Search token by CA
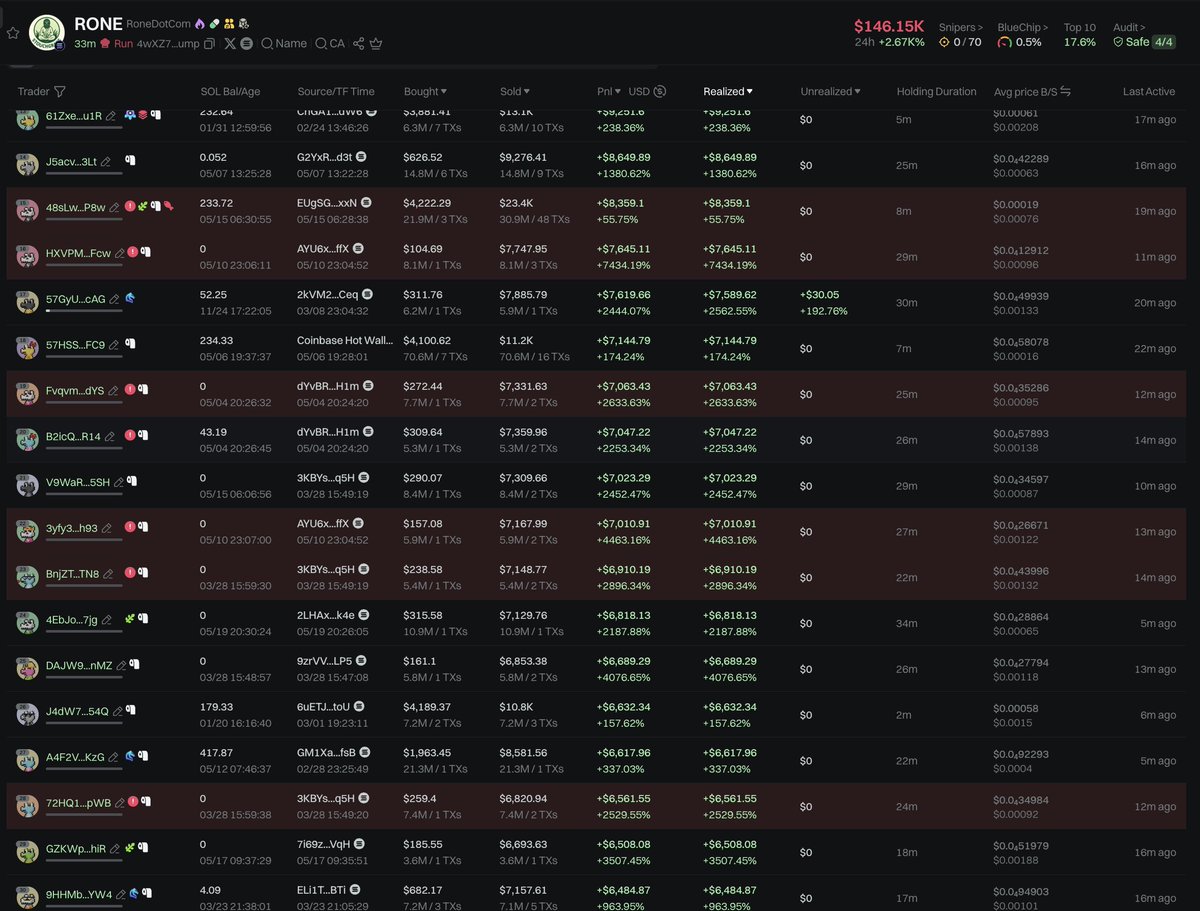Viewport: 1200px width, 911px height. pyautogui.click(x=329, y=44)
